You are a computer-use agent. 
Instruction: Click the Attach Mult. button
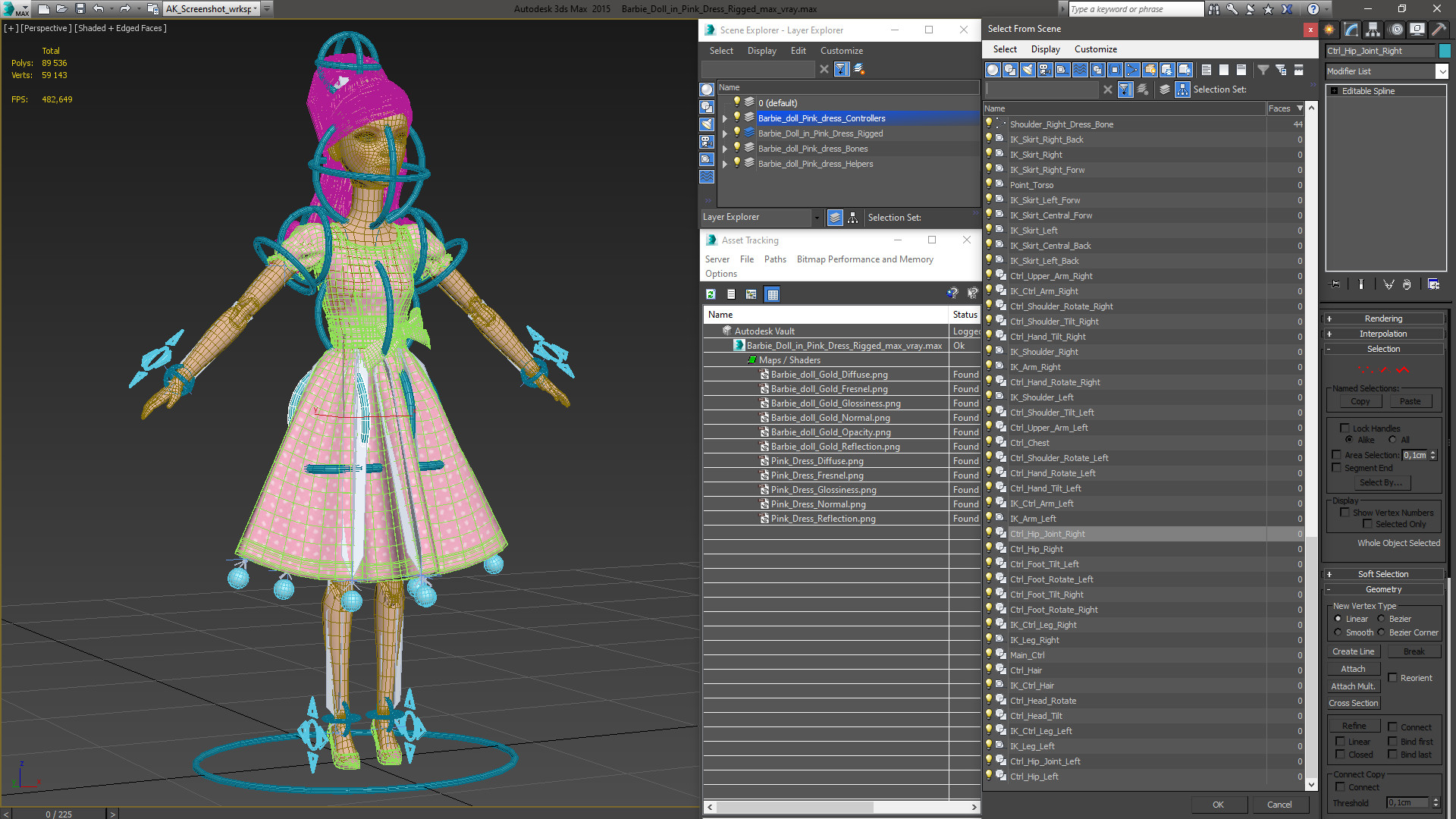[1353, 686]
